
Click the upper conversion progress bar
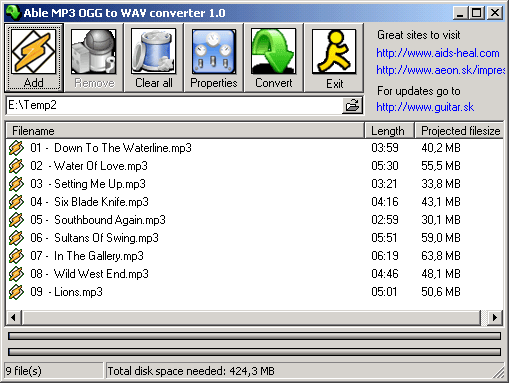(x=254, y=336)
